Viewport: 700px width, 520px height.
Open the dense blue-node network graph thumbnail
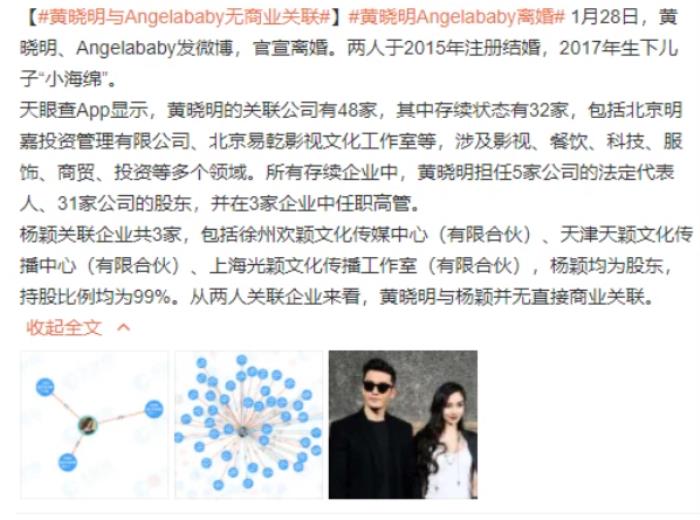tap(249, 424)
